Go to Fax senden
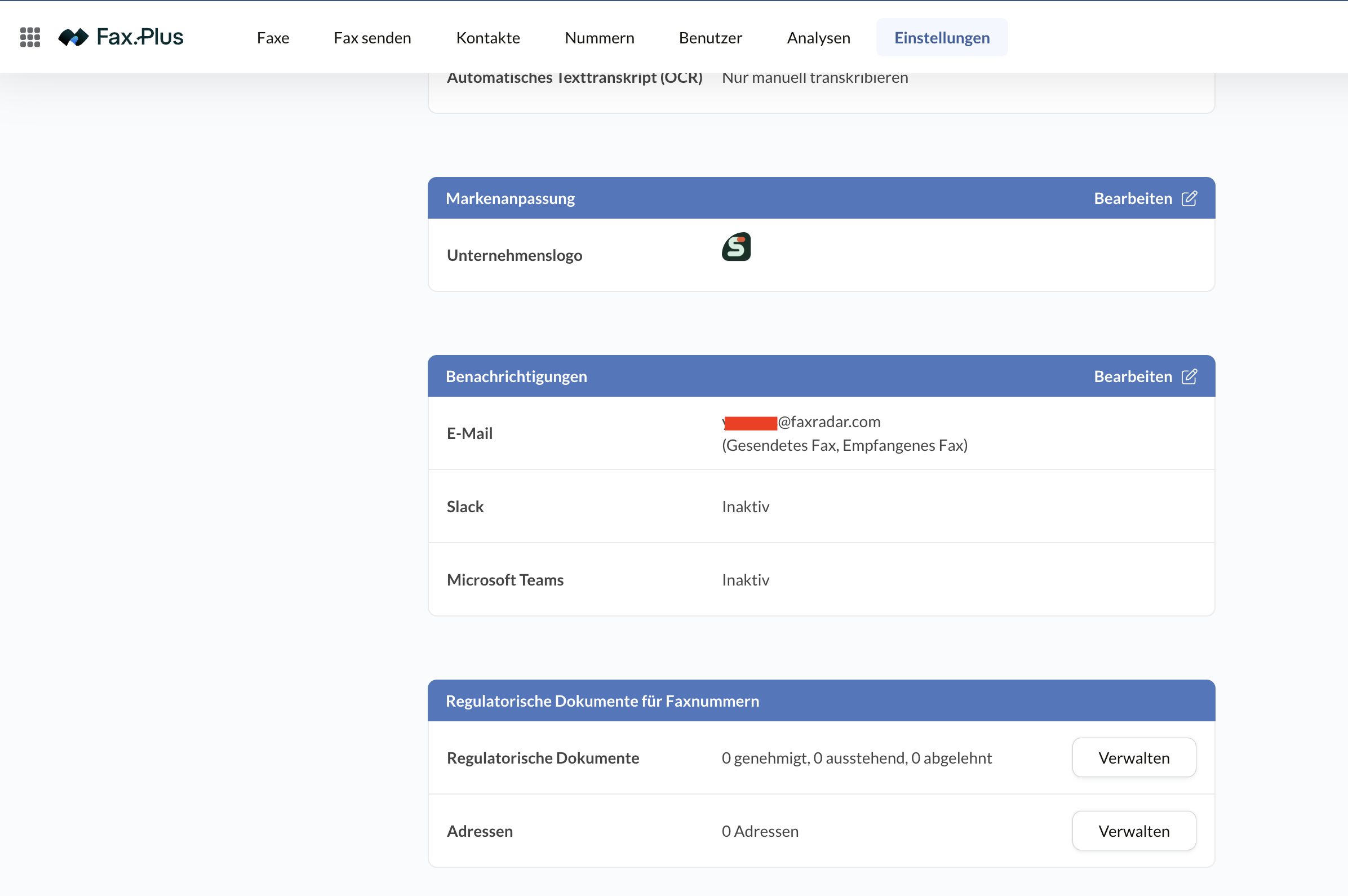Image resolution: width=1348 pixels, height=896 pixels. pos(373,38)
